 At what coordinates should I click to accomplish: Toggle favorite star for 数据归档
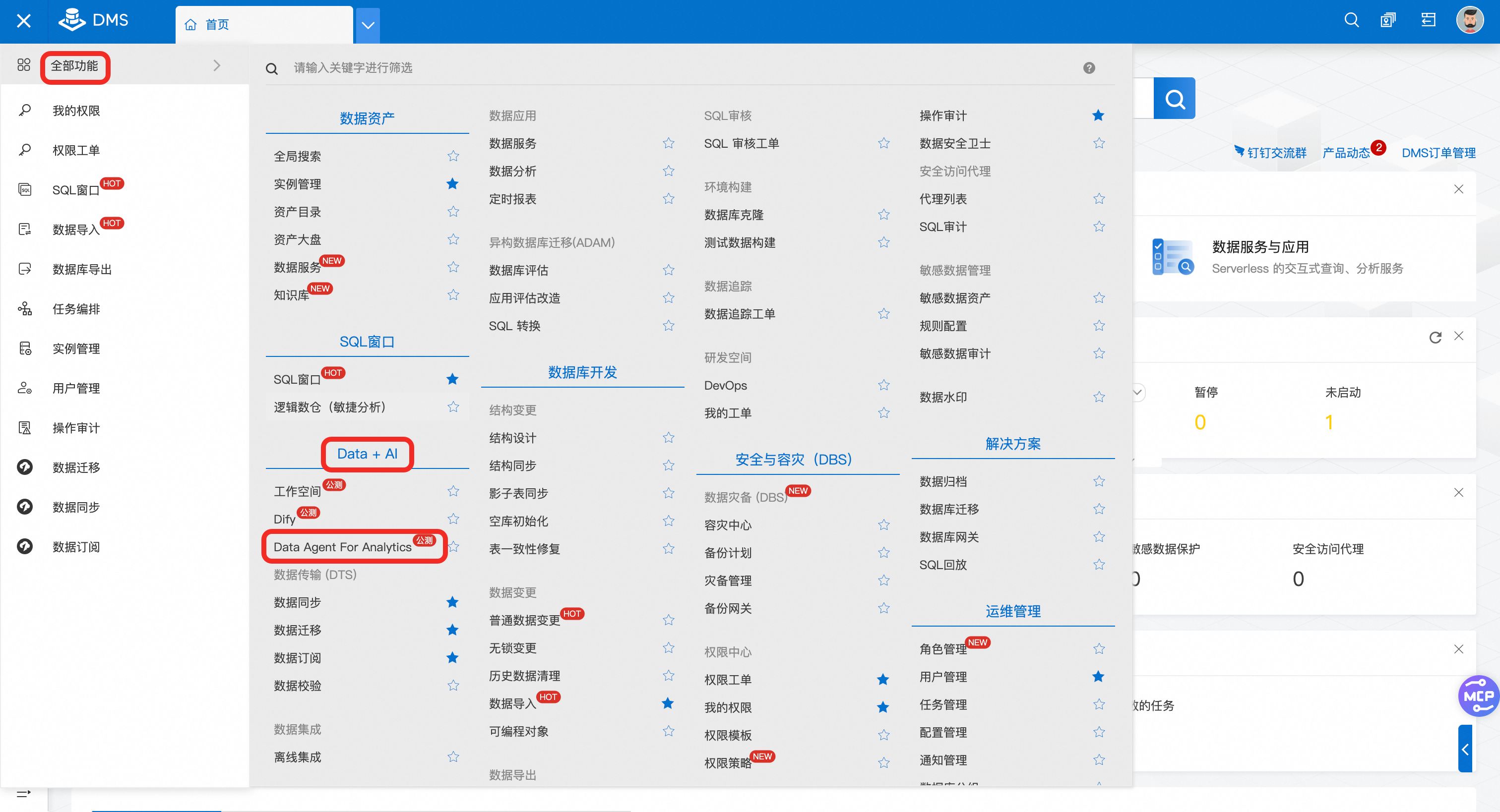coord(1099,481)
